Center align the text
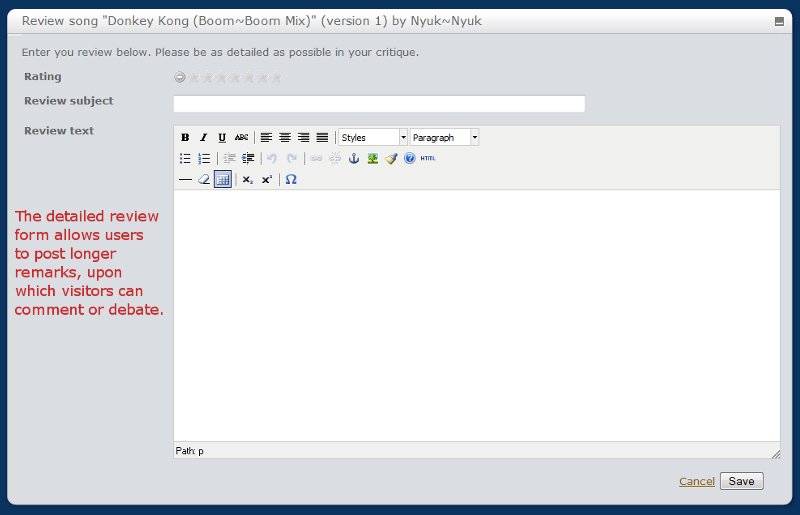 pos(285,137)
